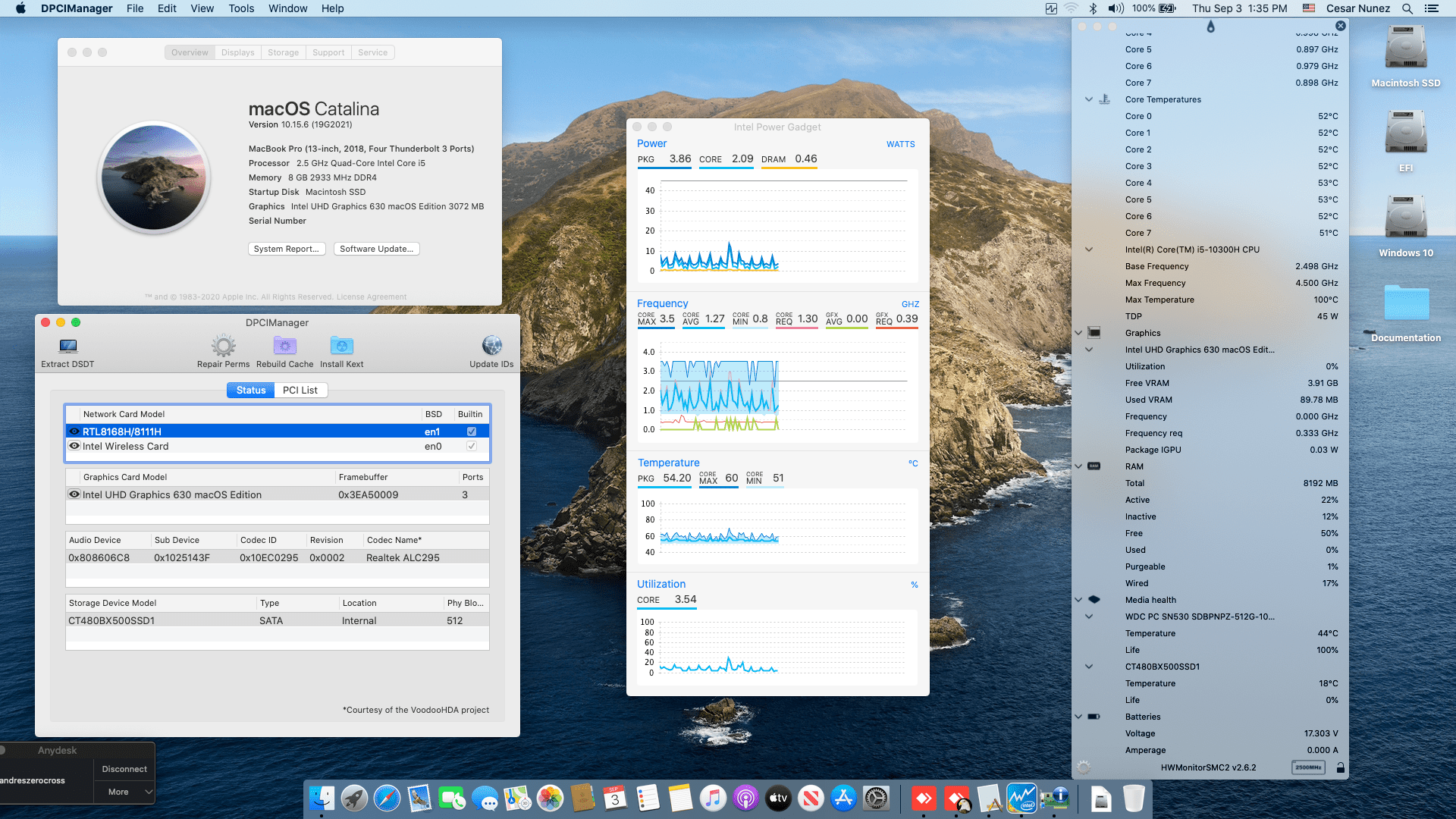Switch to the PCI List tab

(300, 390)
